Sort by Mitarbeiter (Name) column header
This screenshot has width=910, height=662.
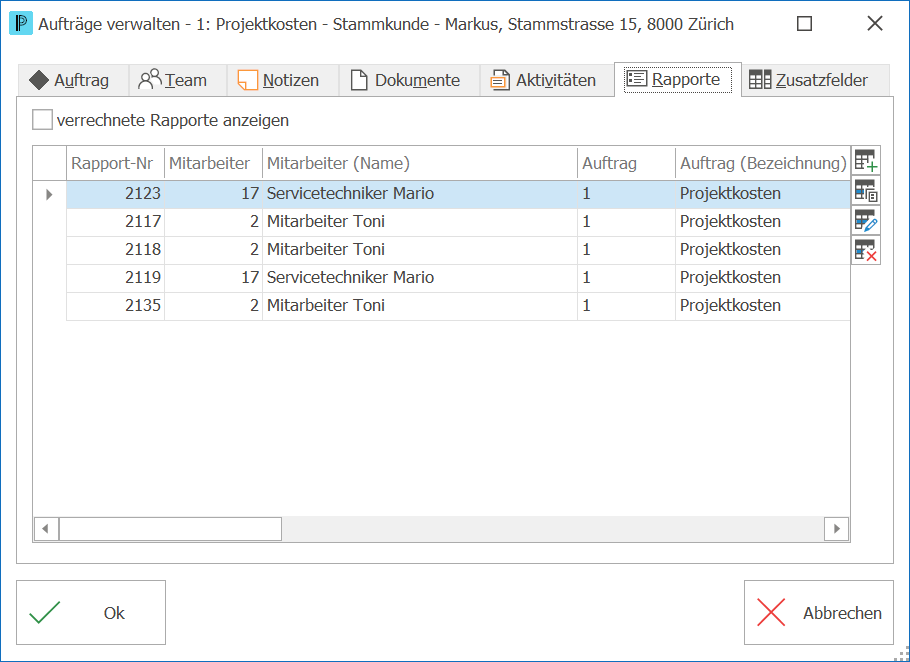click(x=420, y=163)
